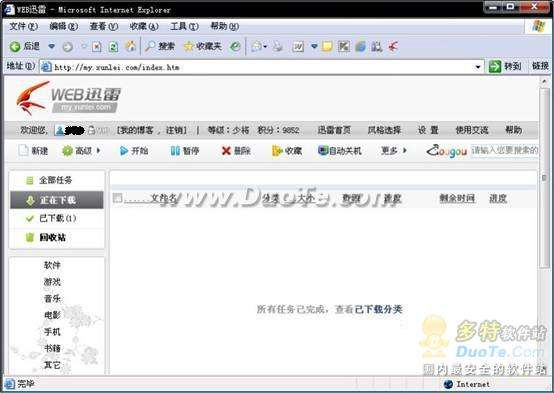Click the IE Messenger globe icon
Screen dimensions: 554x393
point(360,46)
